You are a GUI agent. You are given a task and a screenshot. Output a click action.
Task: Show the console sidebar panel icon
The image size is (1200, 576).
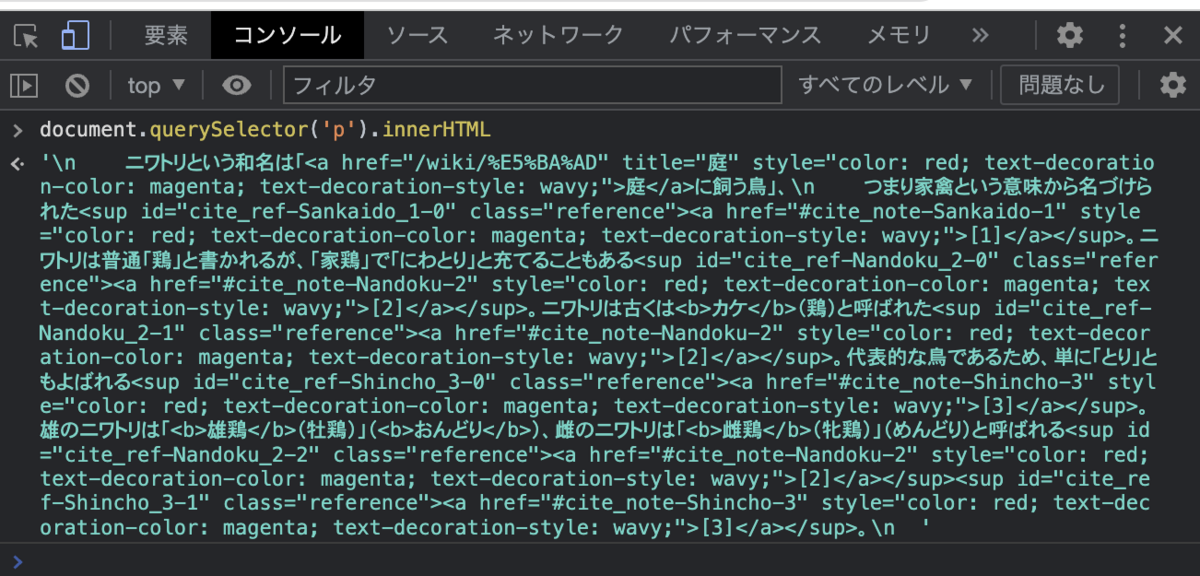coord(24,85)
